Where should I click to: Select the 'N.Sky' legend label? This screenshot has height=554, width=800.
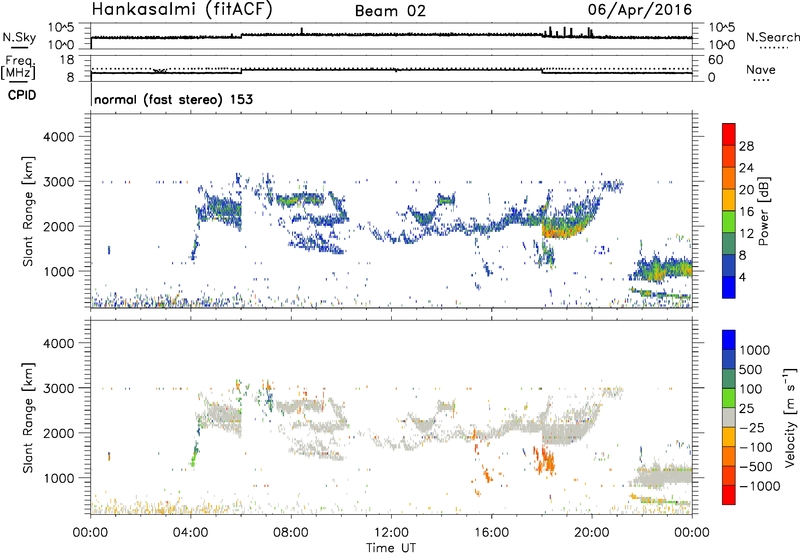coord(19,37)
